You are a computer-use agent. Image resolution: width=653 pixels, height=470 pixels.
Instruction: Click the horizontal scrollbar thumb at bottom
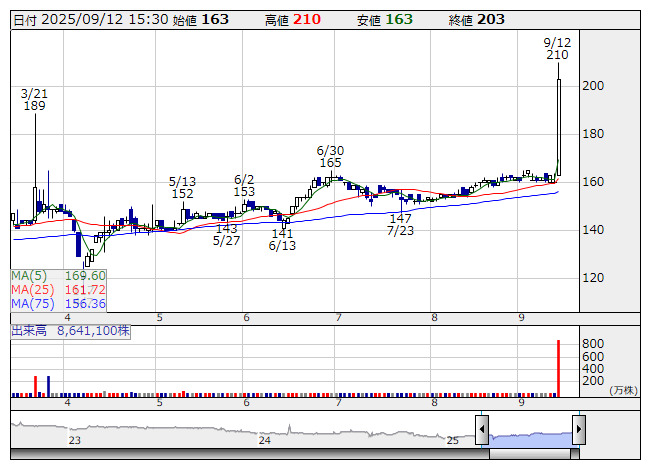(x=530, y=454)
